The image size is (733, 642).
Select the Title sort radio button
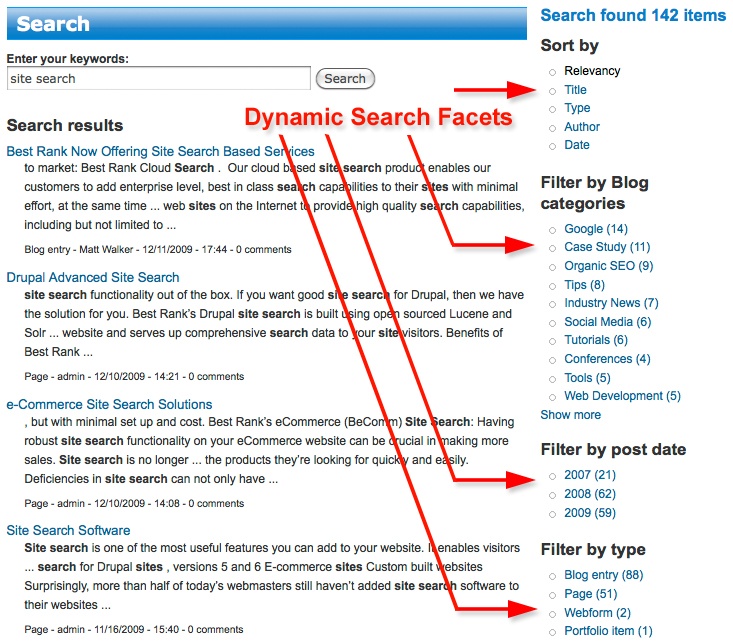pyautogui.click(x=553, y=91)
